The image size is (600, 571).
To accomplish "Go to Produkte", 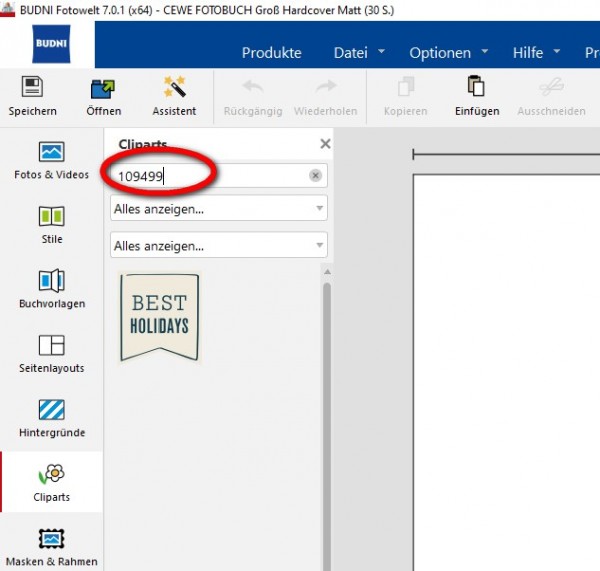I will [x=272, y=52].
